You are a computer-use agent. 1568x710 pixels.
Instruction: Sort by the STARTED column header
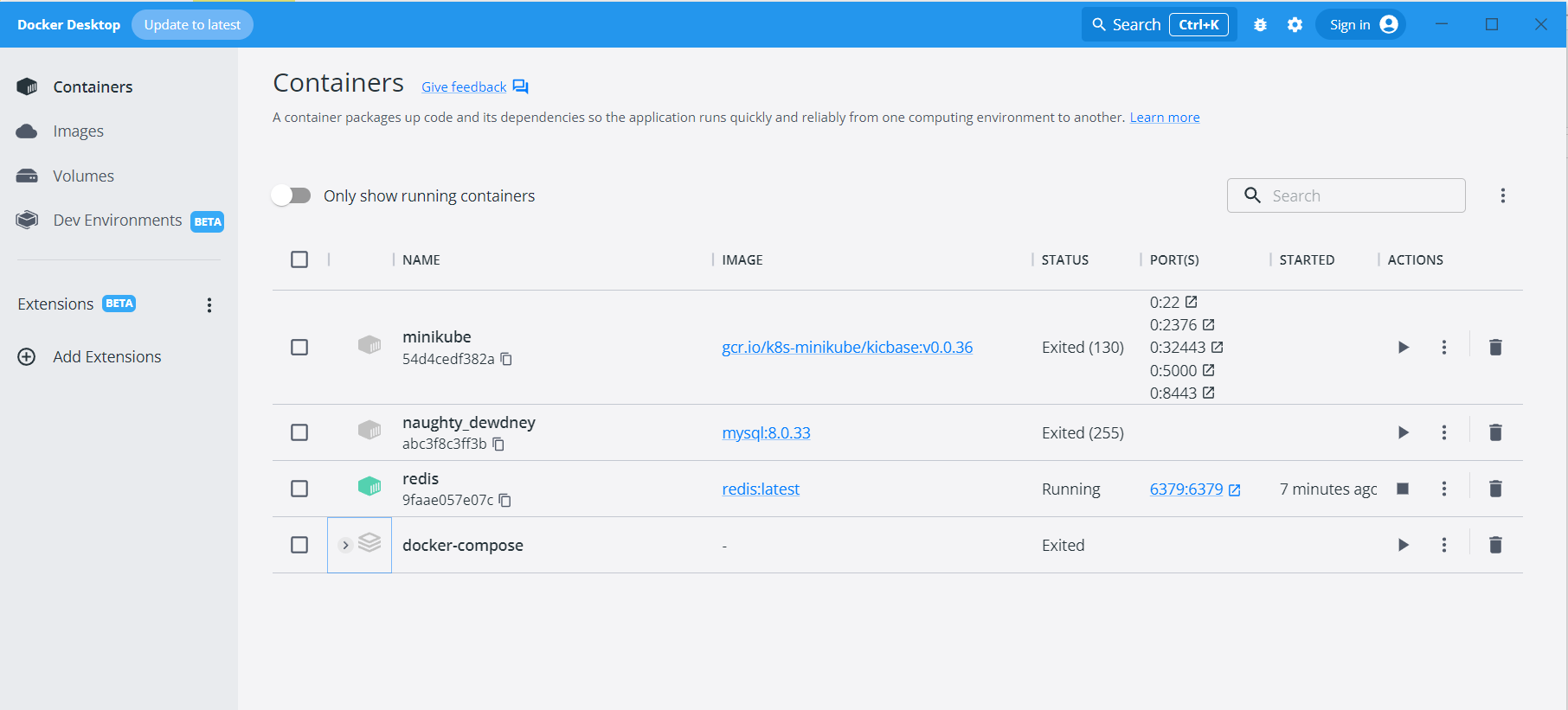[x=1307, y=259]
